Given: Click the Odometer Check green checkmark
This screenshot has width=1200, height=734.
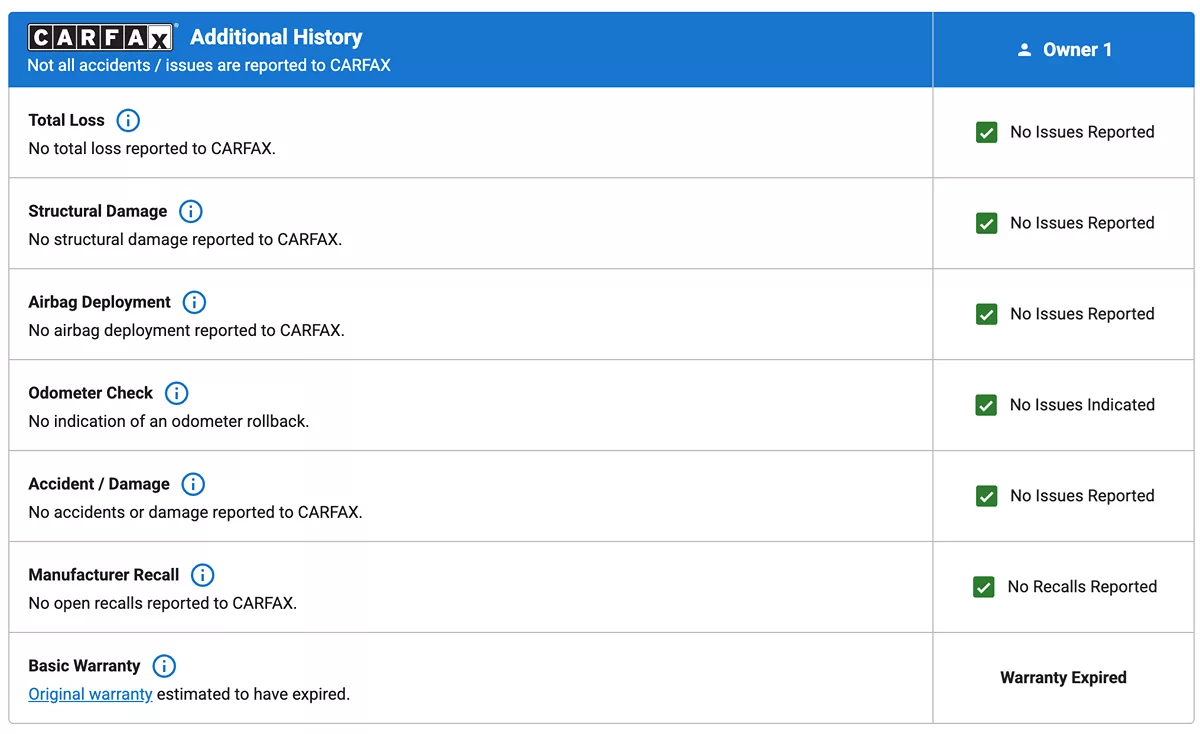Looking at the screenshot, I should [x=986, y=405].
